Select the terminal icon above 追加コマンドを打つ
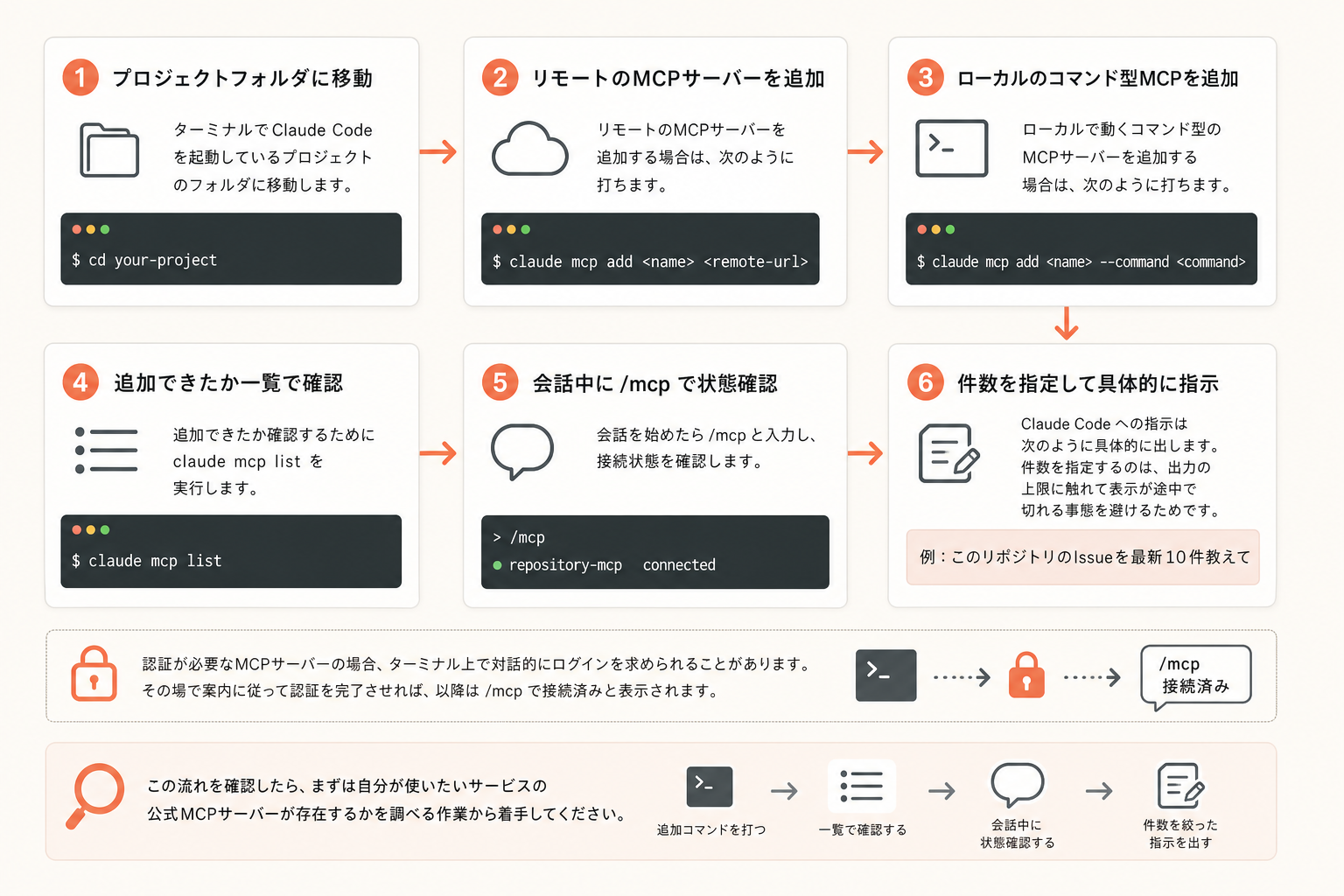This screenshot has width=1344, height=896. 710,787
